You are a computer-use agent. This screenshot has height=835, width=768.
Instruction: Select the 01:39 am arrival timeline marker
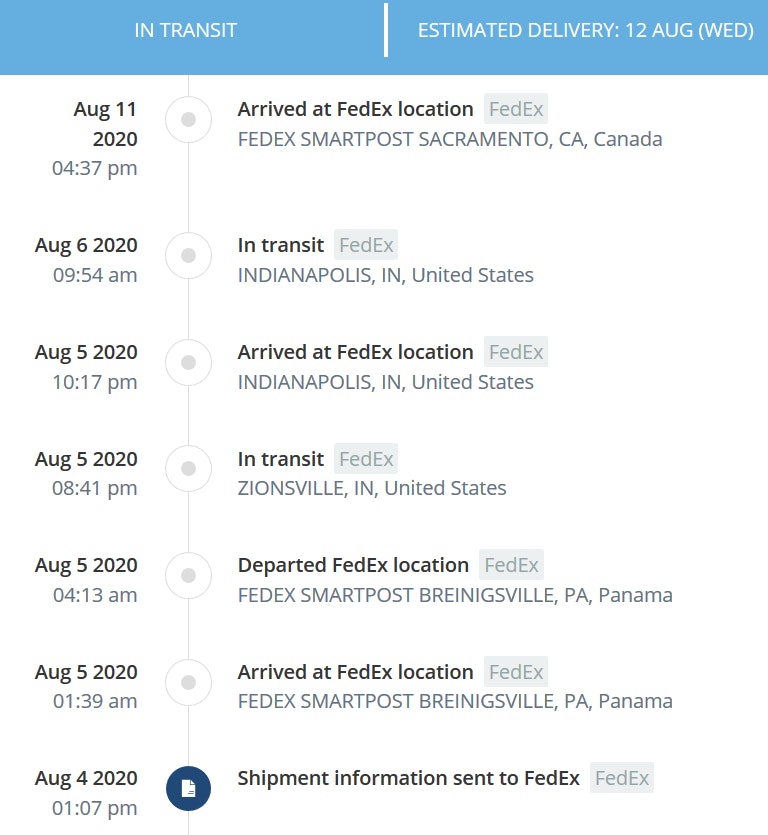(188, 682)
